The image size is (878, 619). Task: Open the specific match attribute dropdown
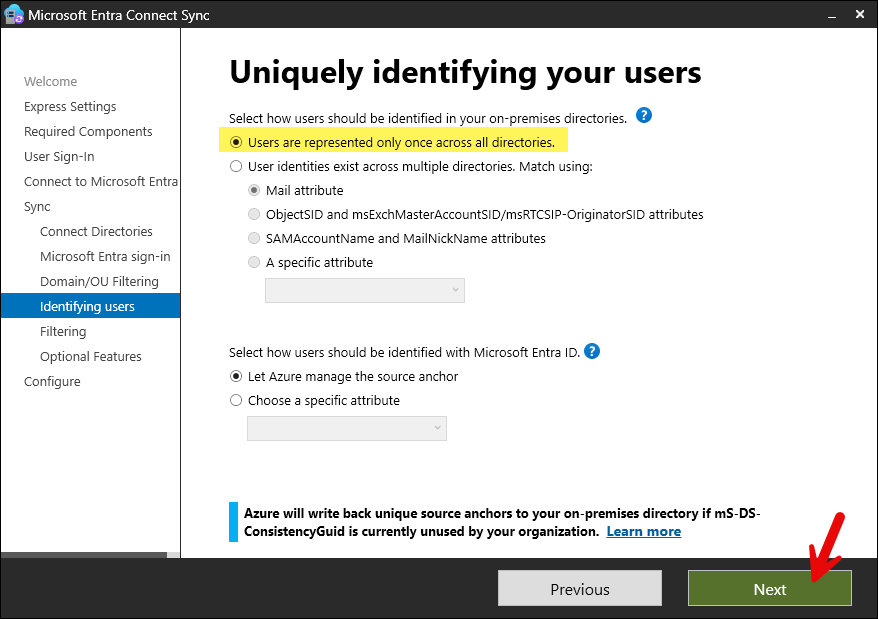365,290
